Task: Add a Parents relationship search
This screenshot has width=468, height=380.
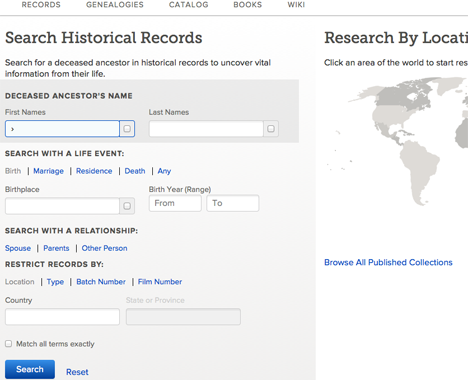Action: pos(56,248)
